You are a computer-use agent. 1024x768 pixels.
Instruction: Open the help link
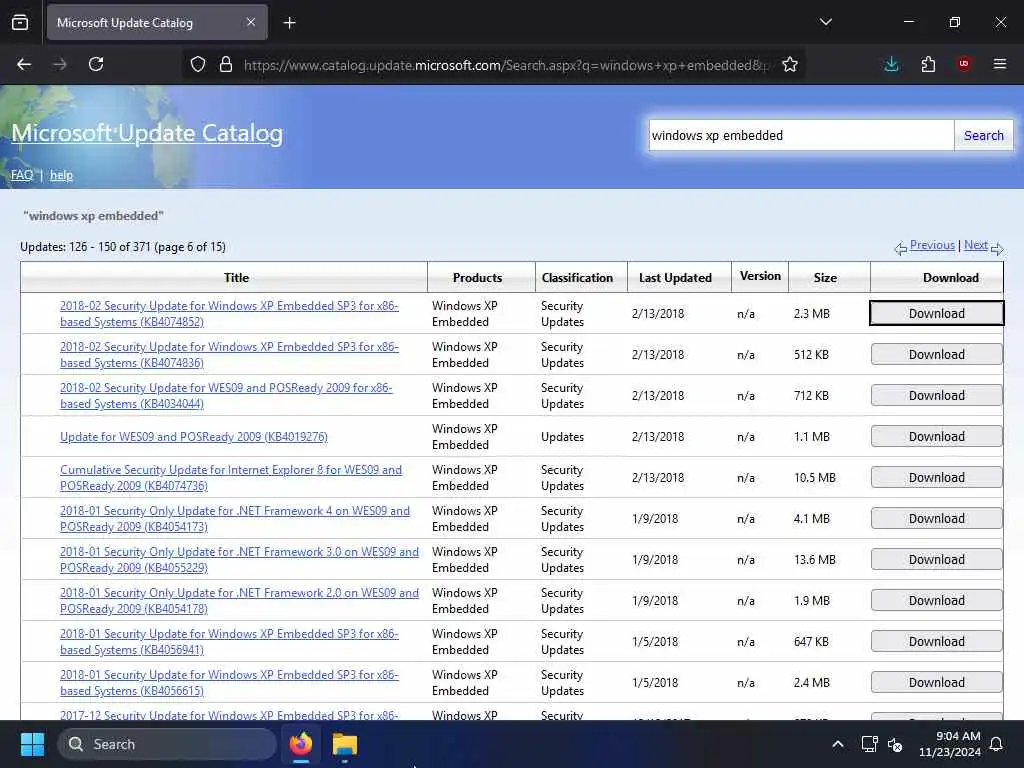coord(61,175)
